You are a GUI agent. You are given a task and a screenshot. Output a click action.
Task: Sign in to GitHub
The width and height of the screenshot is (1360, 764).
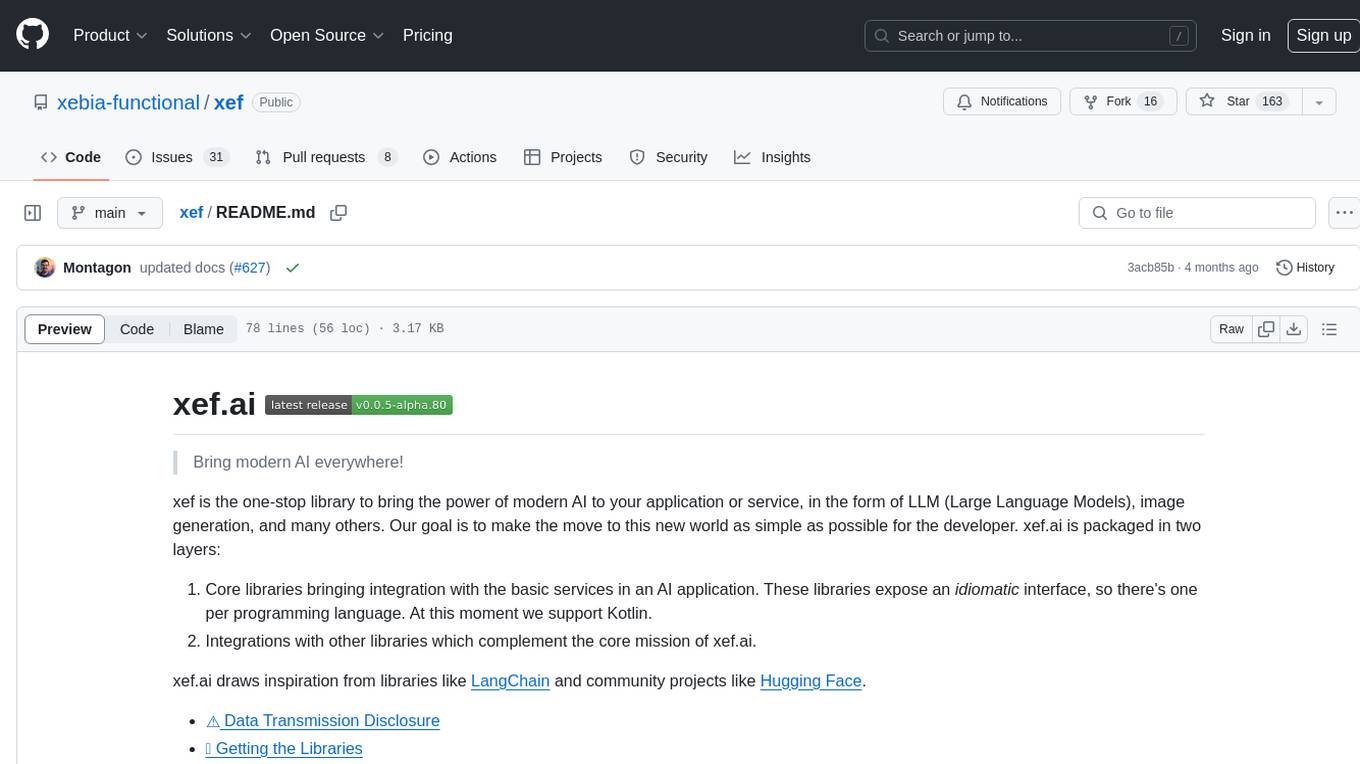(1245, 35)
